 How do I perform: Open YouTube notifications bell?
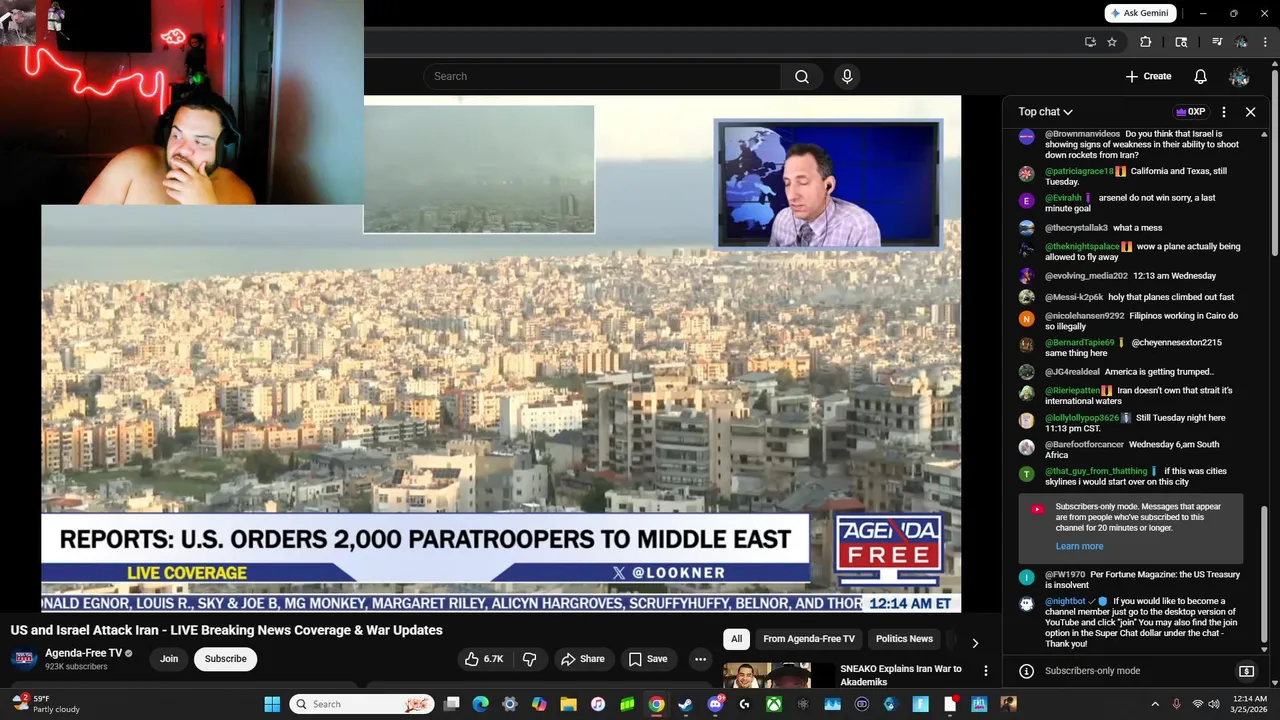tap(1201, 76)
